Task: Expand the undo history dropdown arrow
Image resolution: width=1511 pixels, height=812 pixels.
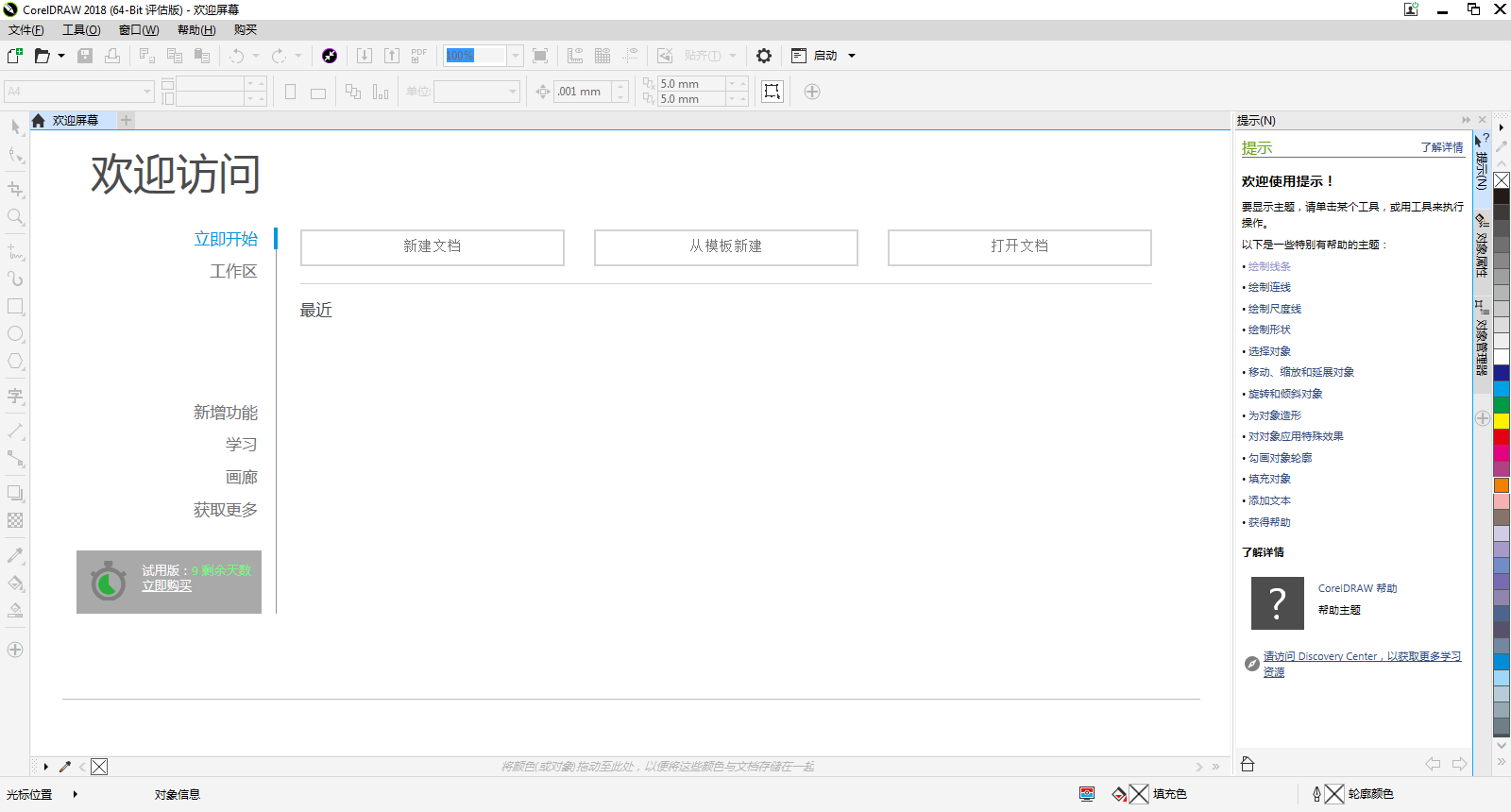Action: coord(256,56)
